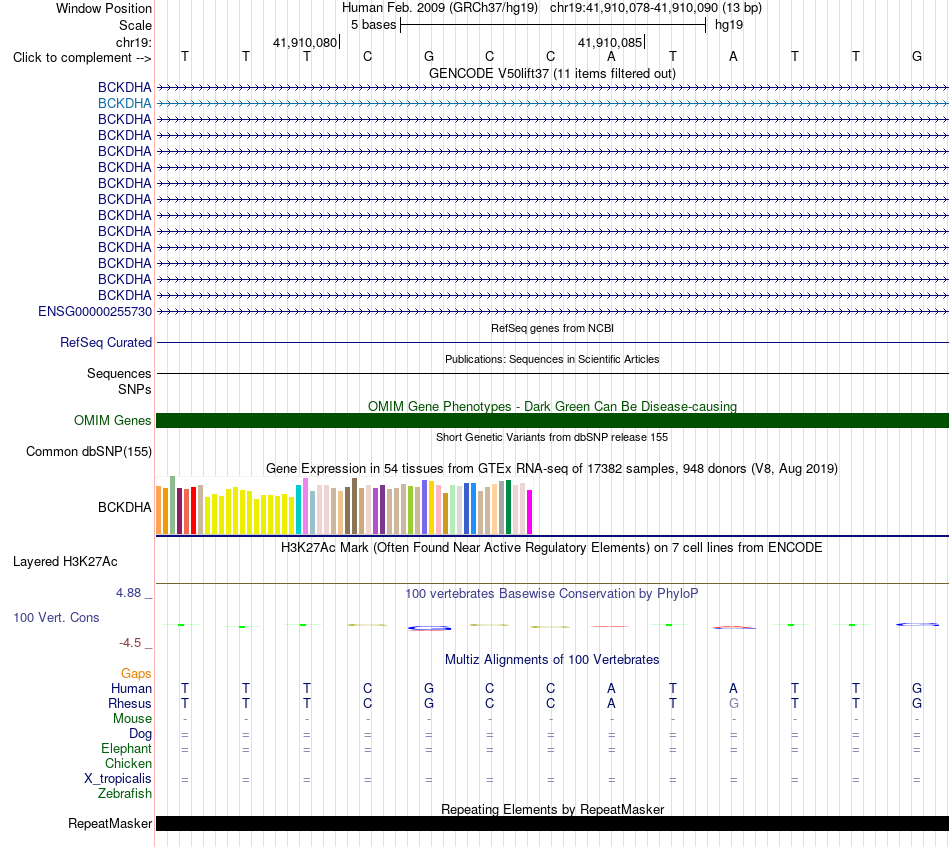Image resolution: width=950 pixels, height=847 pixels.
Task: Click the black BCKDHA label beside the GTEx chart
Action: point(124,508)
